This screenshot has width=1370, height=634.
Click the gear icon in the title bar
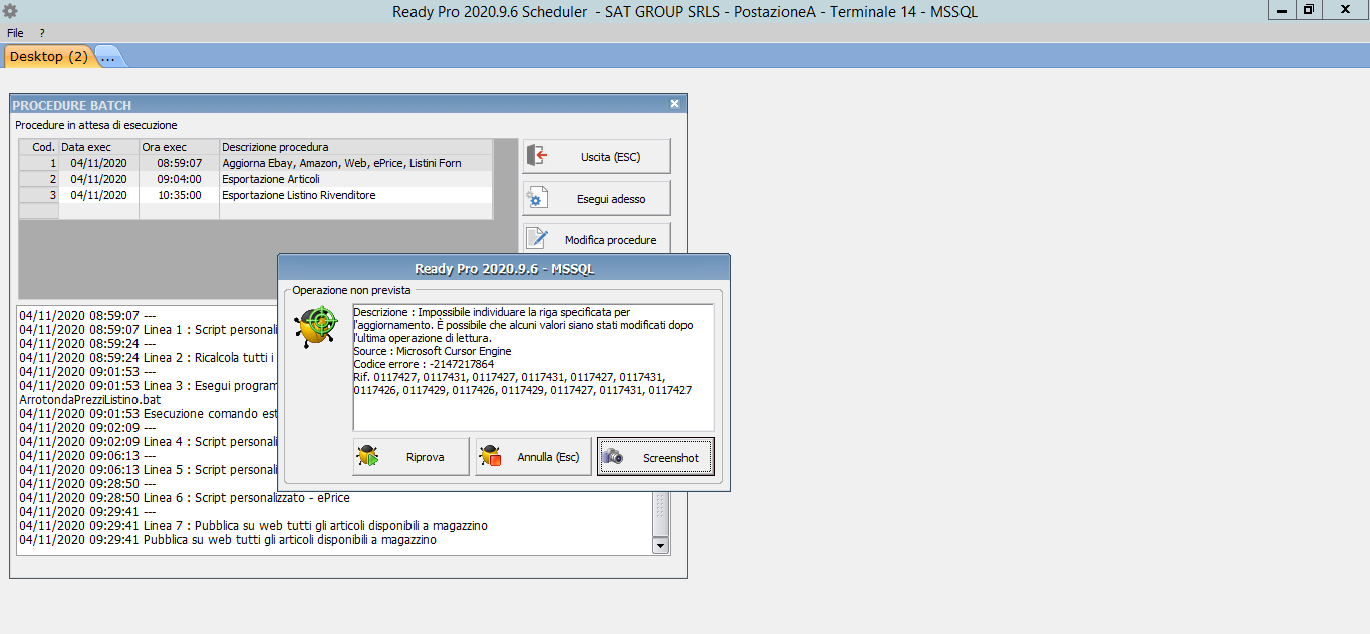[x=10, y=11]
